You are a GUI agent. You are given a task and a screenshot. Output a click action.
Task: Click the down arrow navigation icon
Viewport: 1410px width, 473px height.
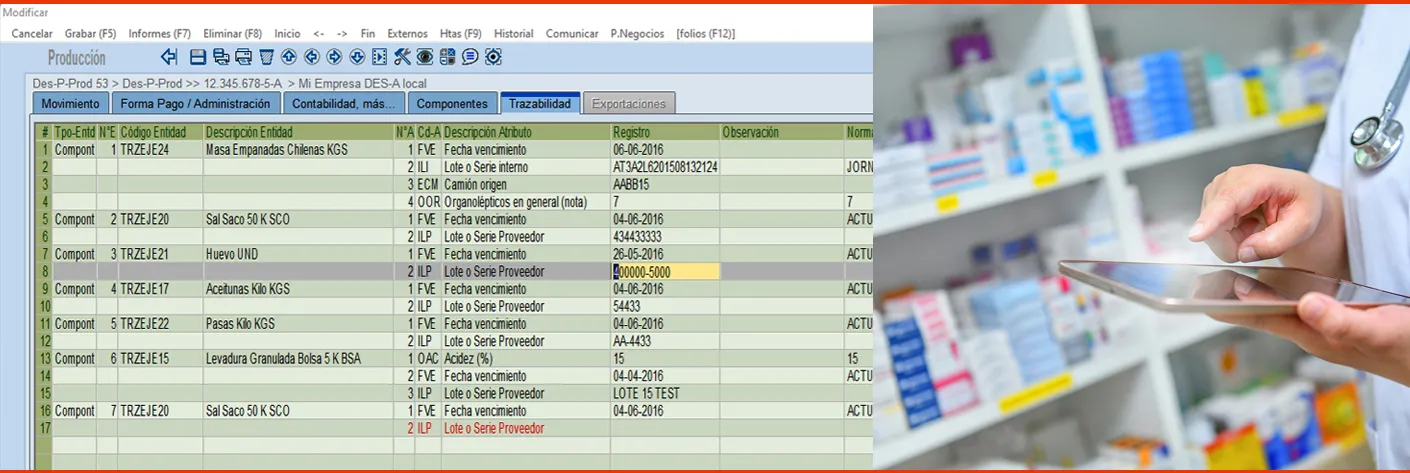point(357,57)
